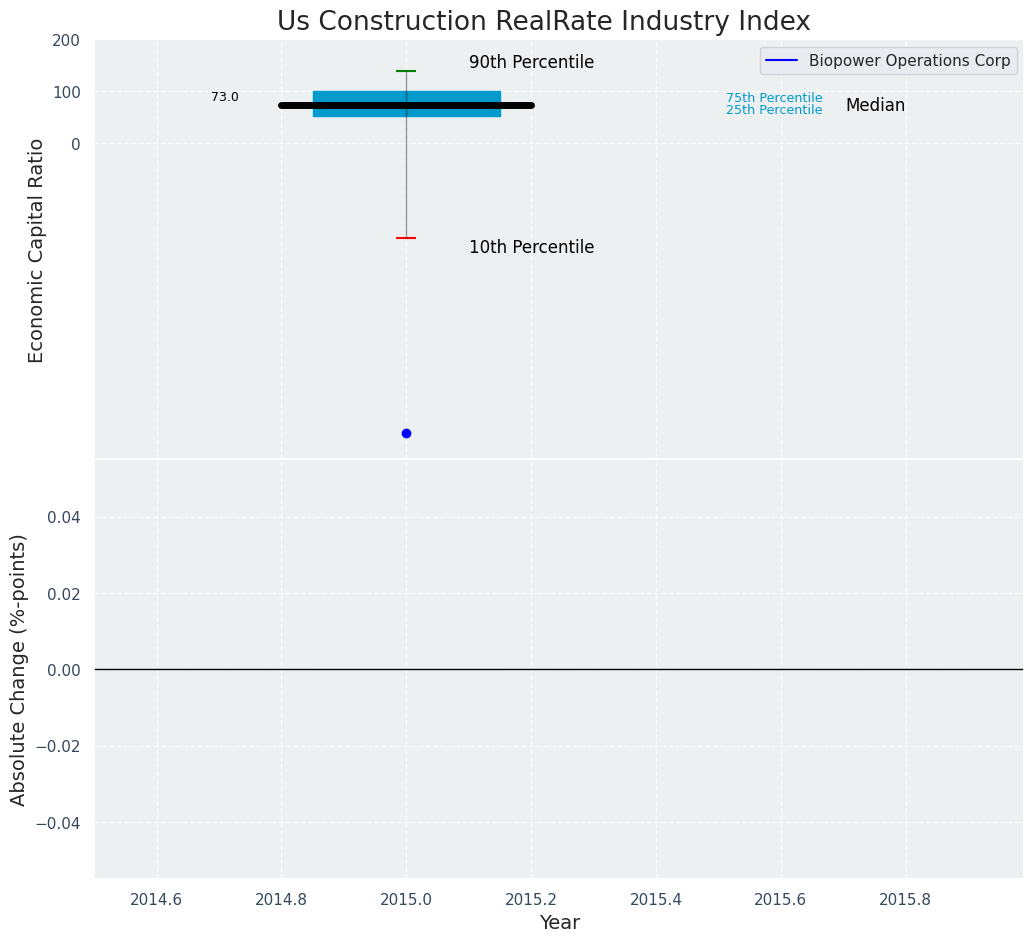Click the blue Biopower Operations Corp data point

pos(406,433)
